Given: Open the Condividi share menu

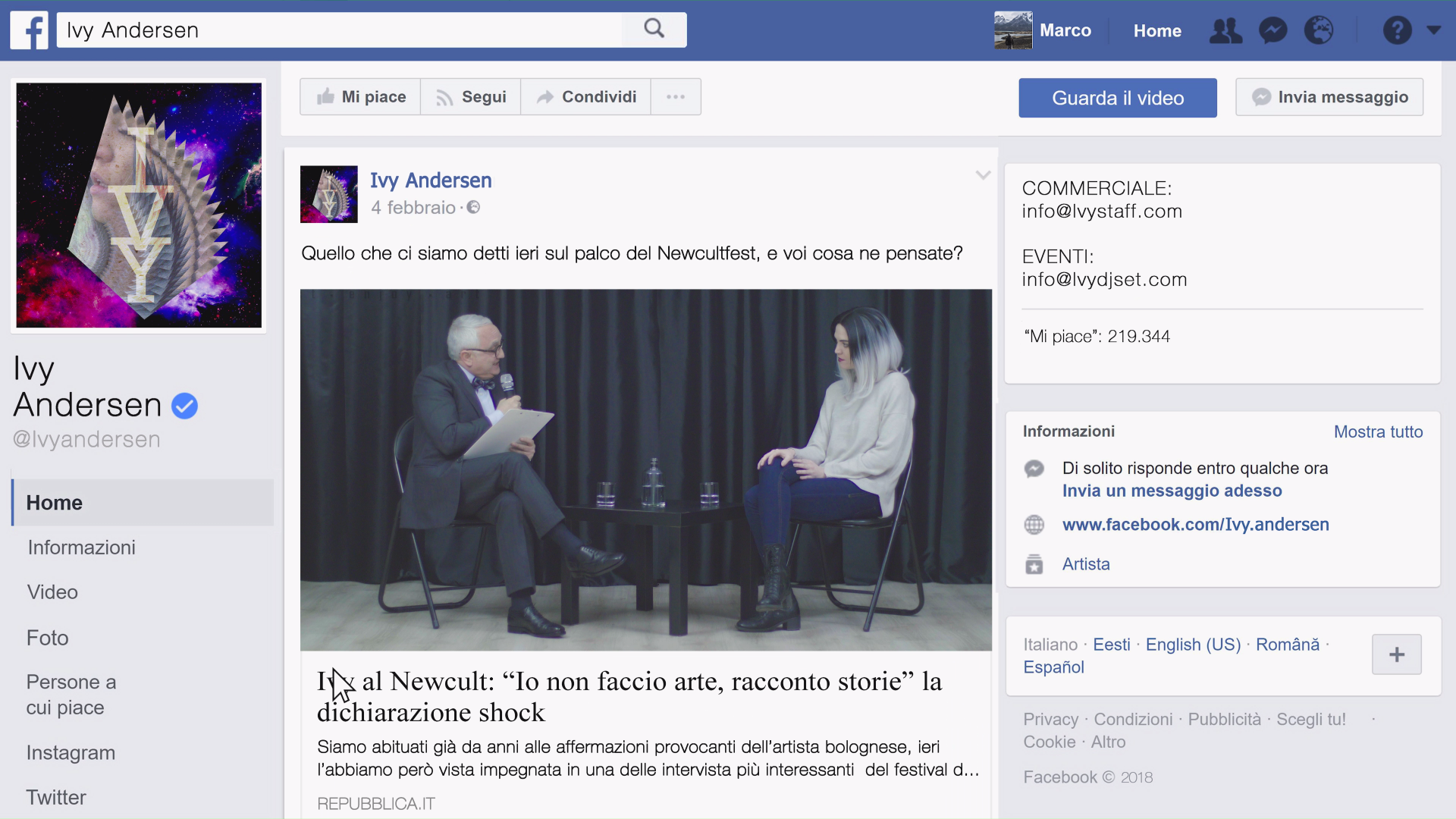Looking at the screenshot, I should pyautogui.click(x=585, y=97).
